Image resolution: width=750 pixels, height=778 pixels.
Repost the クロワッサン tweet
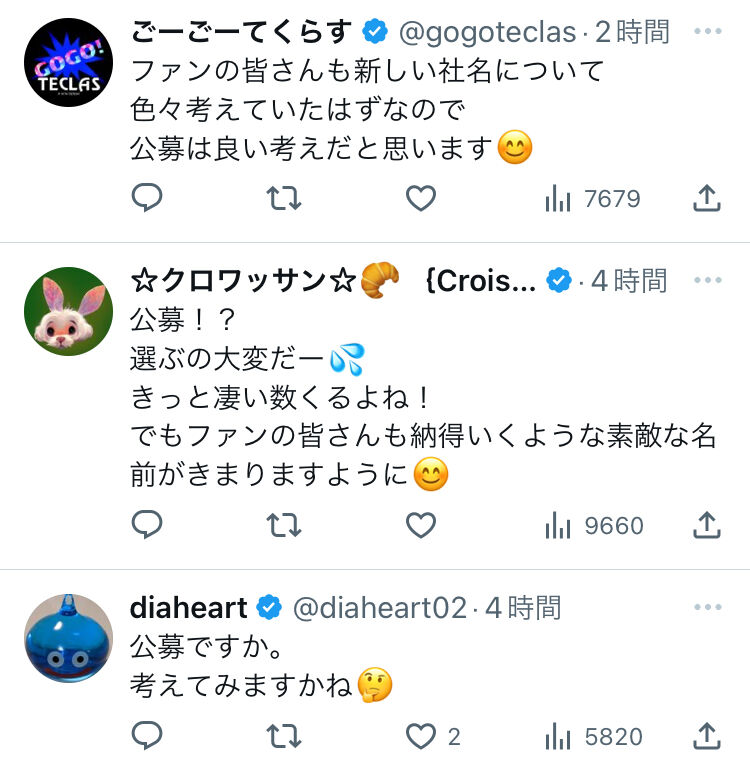[x=284, y=525]
